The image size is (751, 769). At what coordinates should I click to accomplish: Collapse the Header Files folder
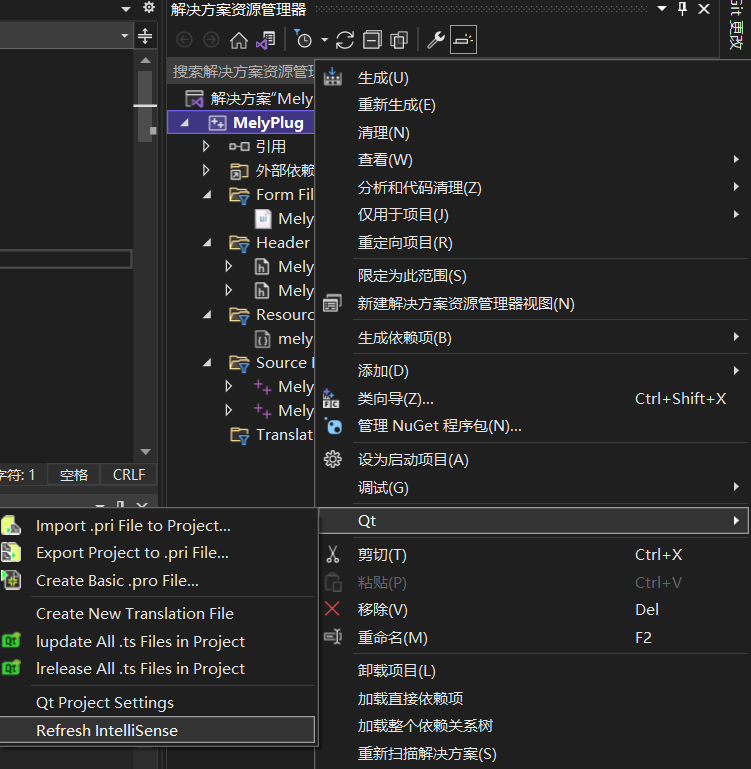207,242
